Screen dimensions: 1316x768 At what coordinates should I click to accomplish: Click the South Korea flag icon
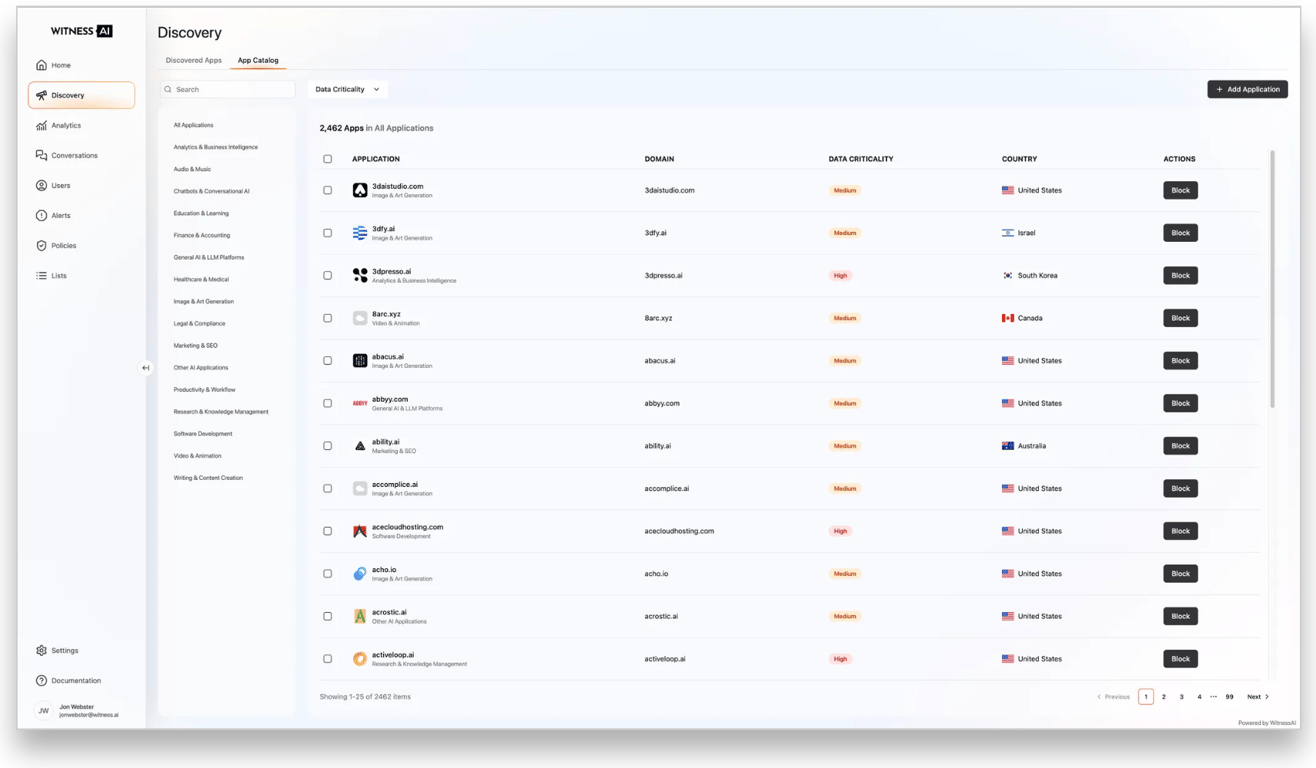[1008, 275]
